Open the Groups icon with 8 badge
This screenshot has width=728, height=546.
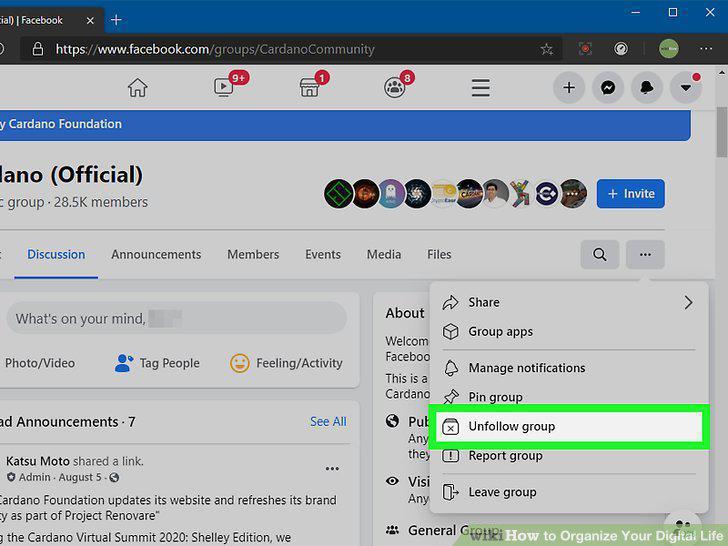[395, 87]
